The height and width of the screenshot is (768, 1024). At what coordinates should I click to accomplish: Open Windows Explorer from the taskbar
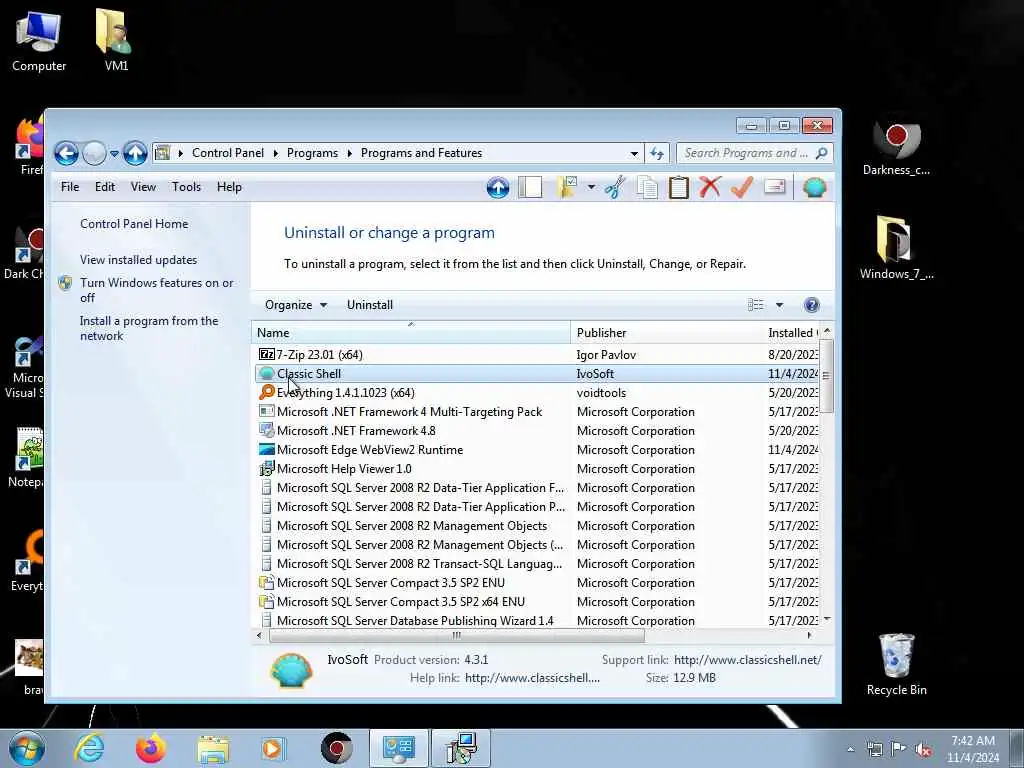214,749
